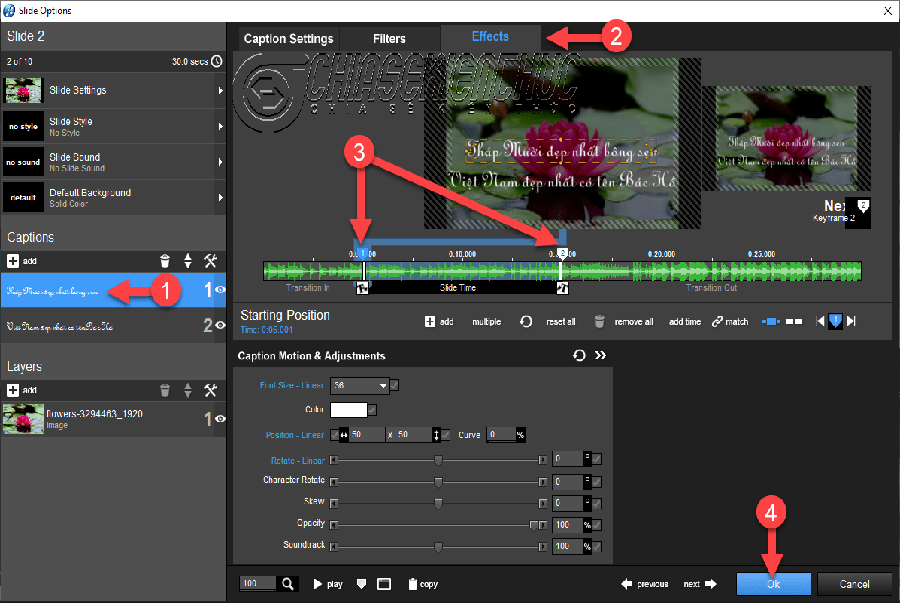Select keyframe 1 shield marker in navigator
Image resolution: width=900 pixels, height=603 pixels.
pyautogui.click(x=836, y=321)
